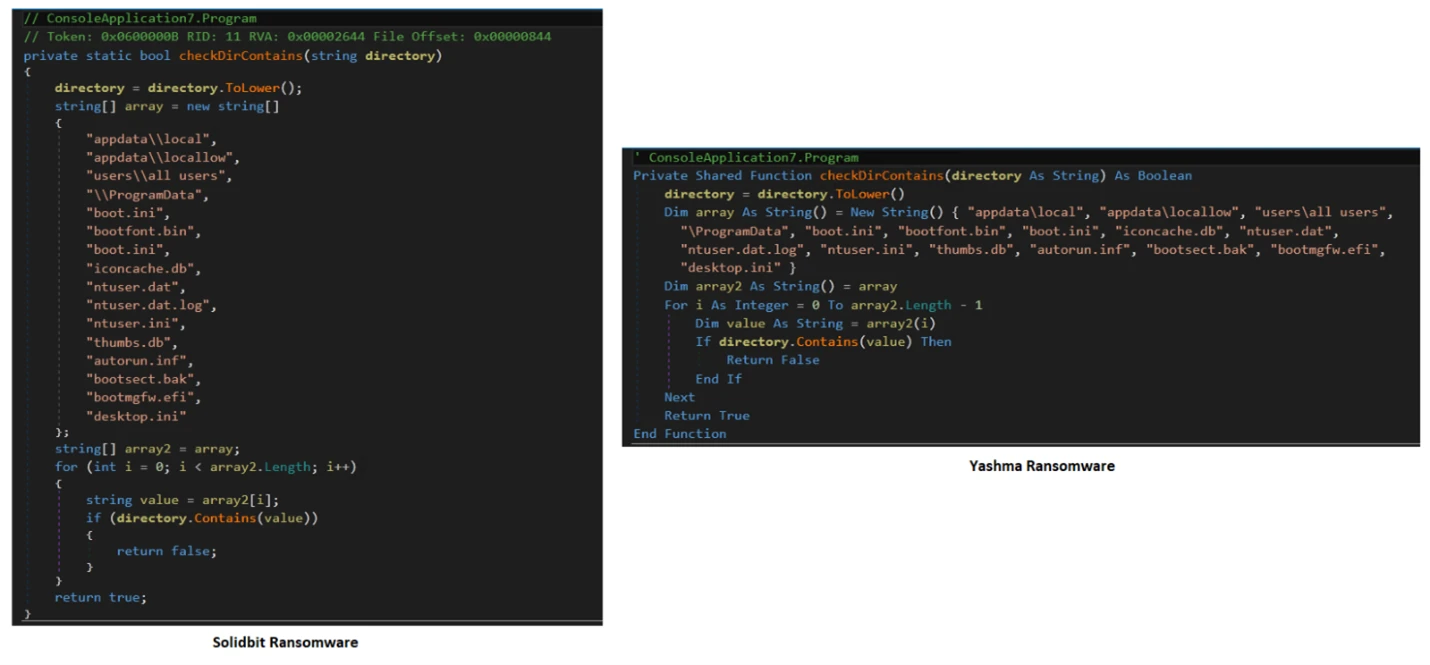Image resolution: width=1430 pixels, height=665 pixels.
Task: Click the "return false;" statement in C#
Action: coord(166,551)
